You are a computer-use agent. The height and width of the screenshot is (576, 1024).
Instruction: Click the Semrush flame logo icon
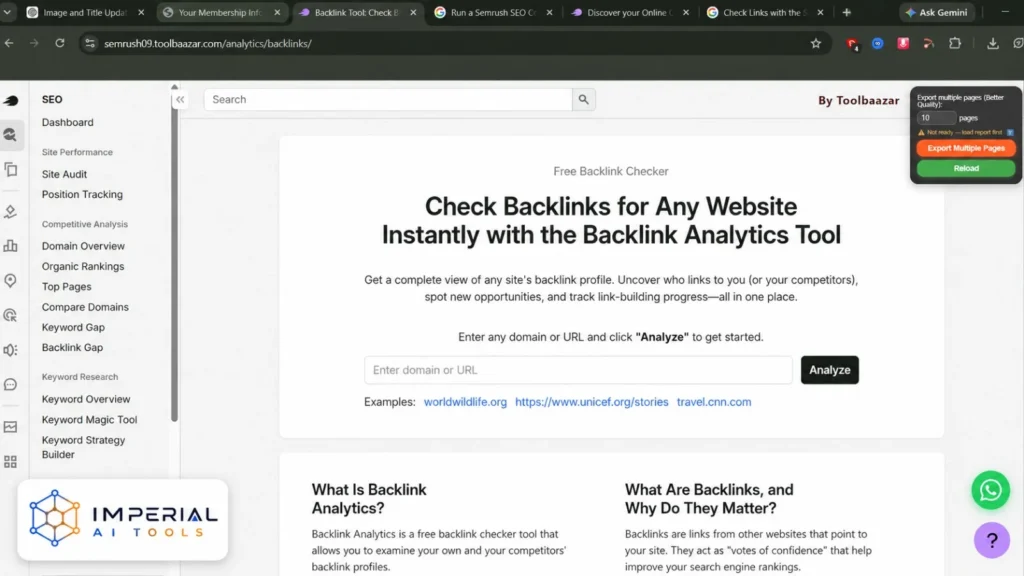(10, 100)
